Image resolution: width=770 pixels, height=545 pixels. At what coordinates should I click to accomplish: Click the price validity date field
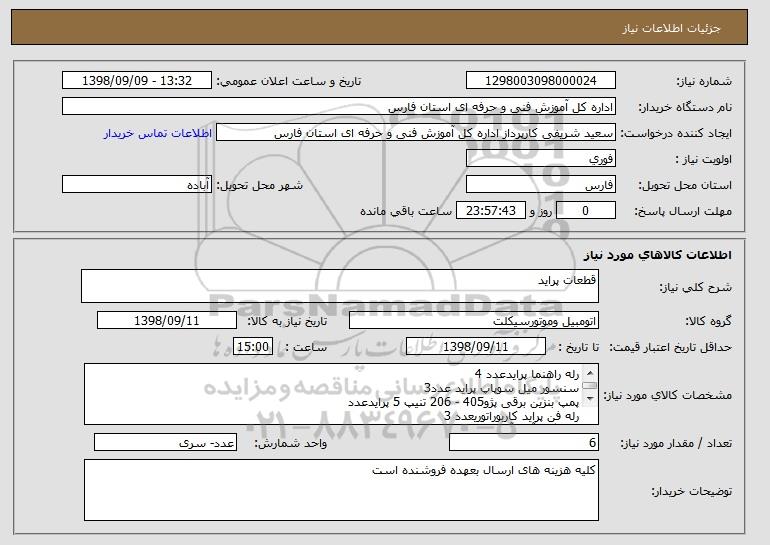click(x=476, y=347)
